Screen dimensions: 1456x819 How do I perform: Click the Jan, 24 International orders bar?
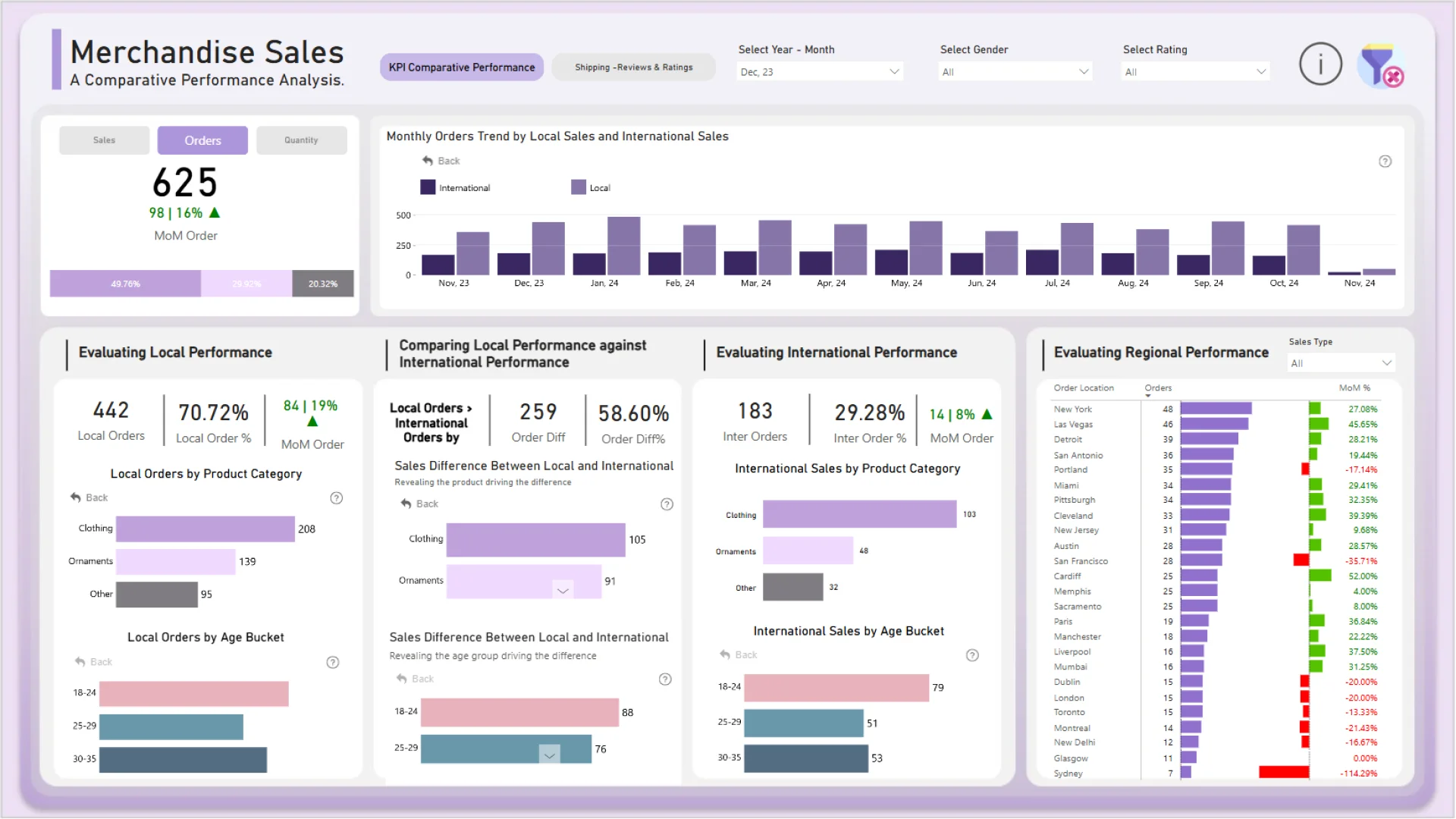(589, 264)
